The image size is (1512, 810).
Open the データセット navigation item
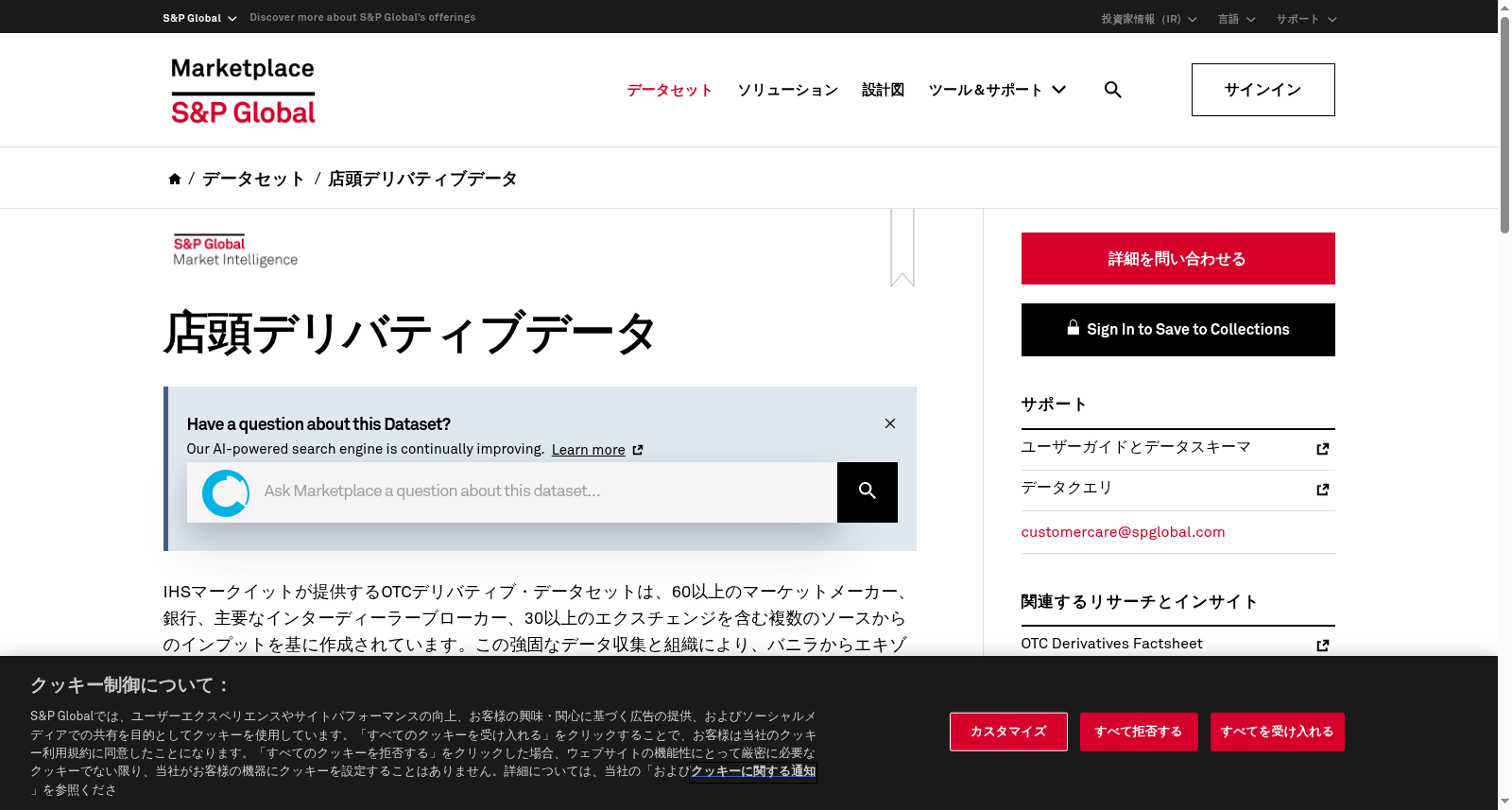coord(669,90)
